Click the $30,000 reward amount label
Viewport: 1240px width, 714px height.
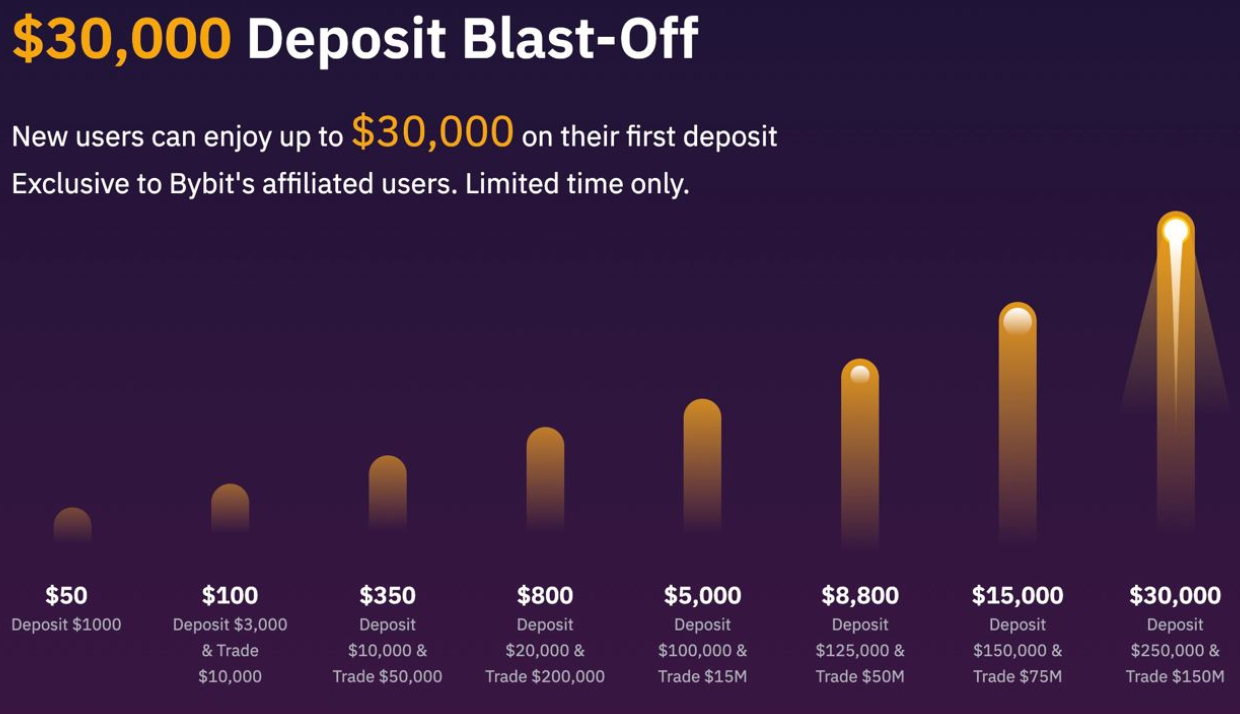point(1175,596)
